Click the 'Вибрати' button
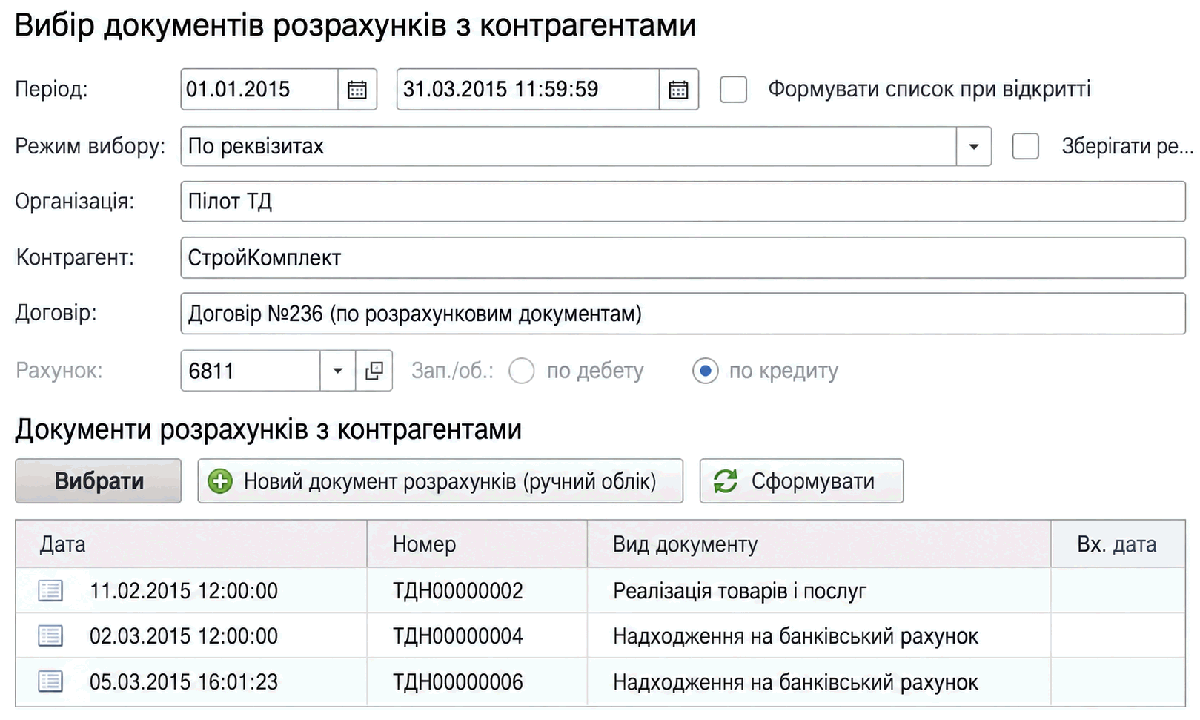Screen dimensions: 1200x720 click(x=98, y=481)
